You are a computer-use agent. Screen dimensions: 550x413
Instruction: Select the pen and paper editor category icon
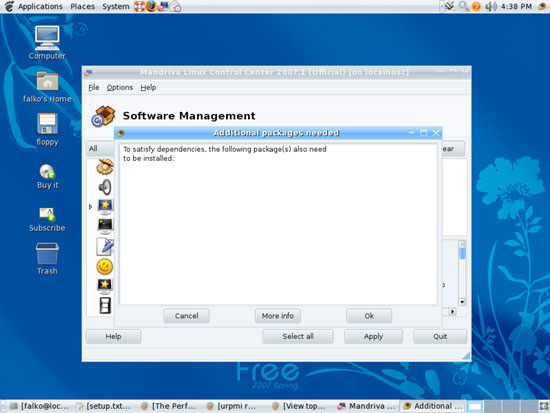105,246
